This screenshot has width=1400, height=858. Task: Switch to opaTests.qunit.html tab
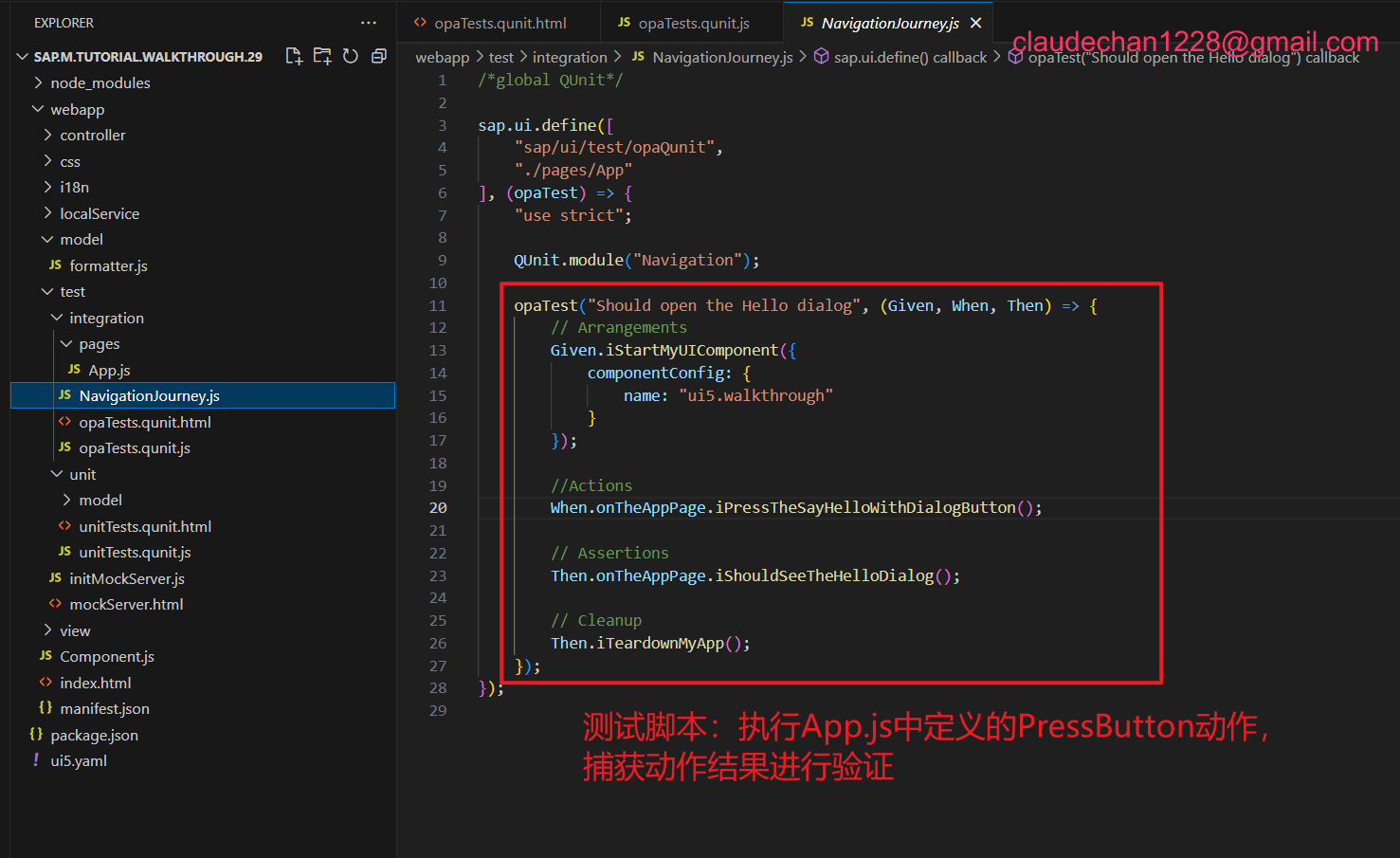(500, 23)
